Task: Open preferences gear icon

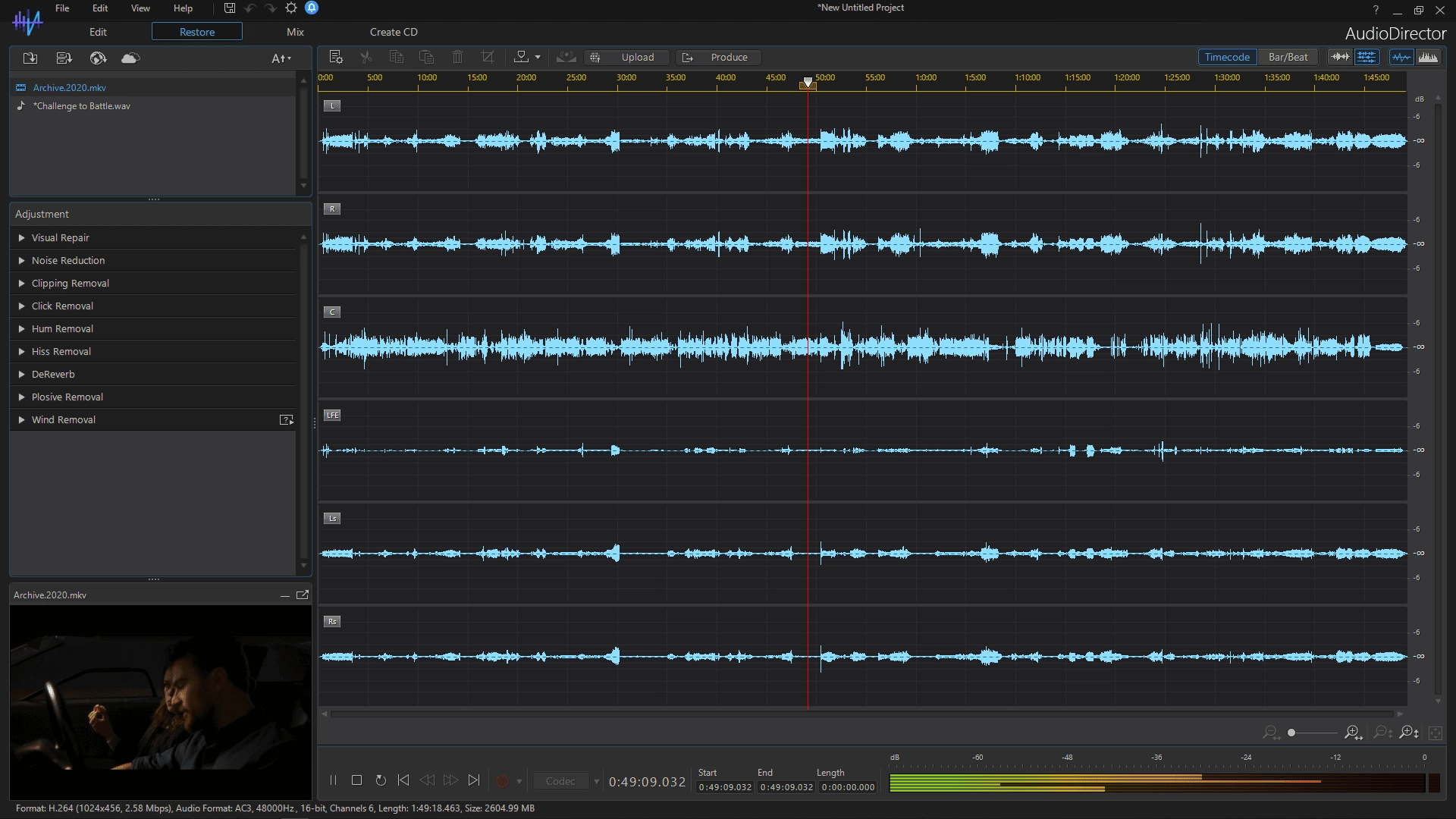Action: coord(291,8)
